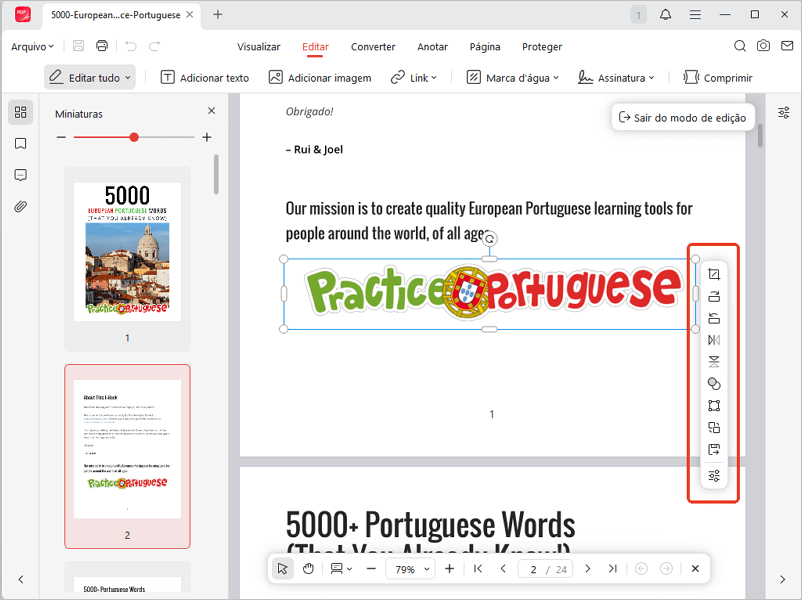Open the Link dropdown in the toolbar
This screenshot has width=802, height=600.
(x=414, y=77)
